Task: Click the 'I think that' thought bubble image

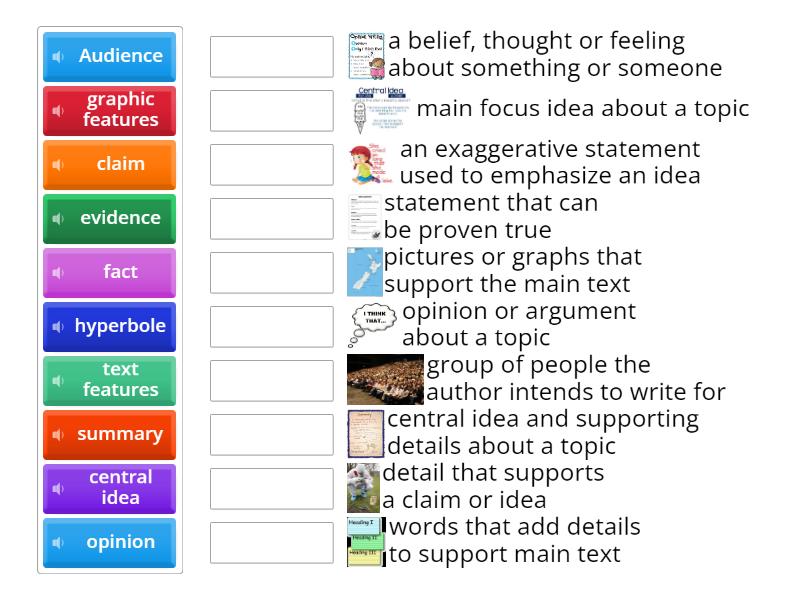Action: click(x=373, y=325)
